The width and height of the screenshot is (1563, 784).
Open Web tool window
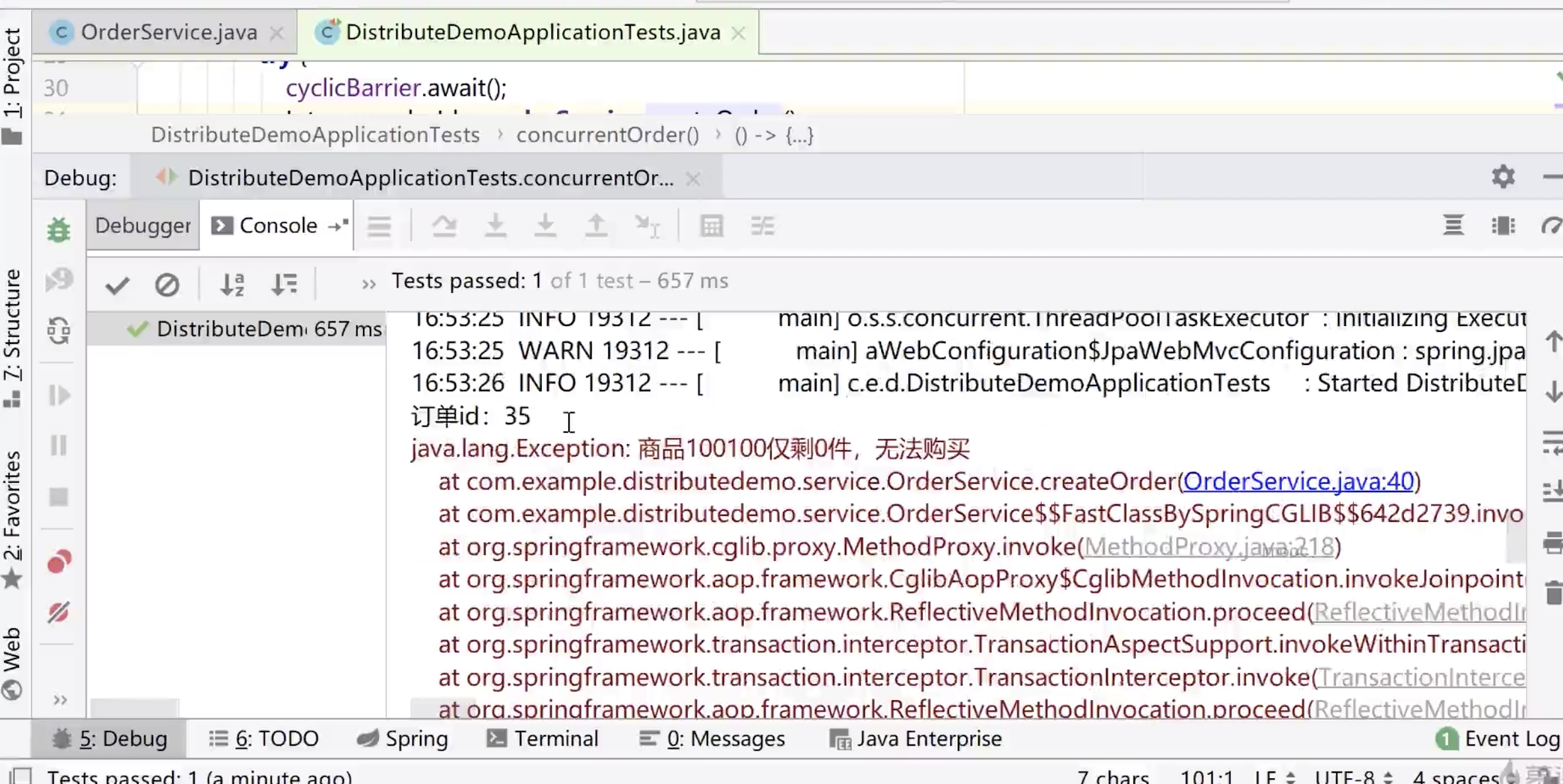13,663
